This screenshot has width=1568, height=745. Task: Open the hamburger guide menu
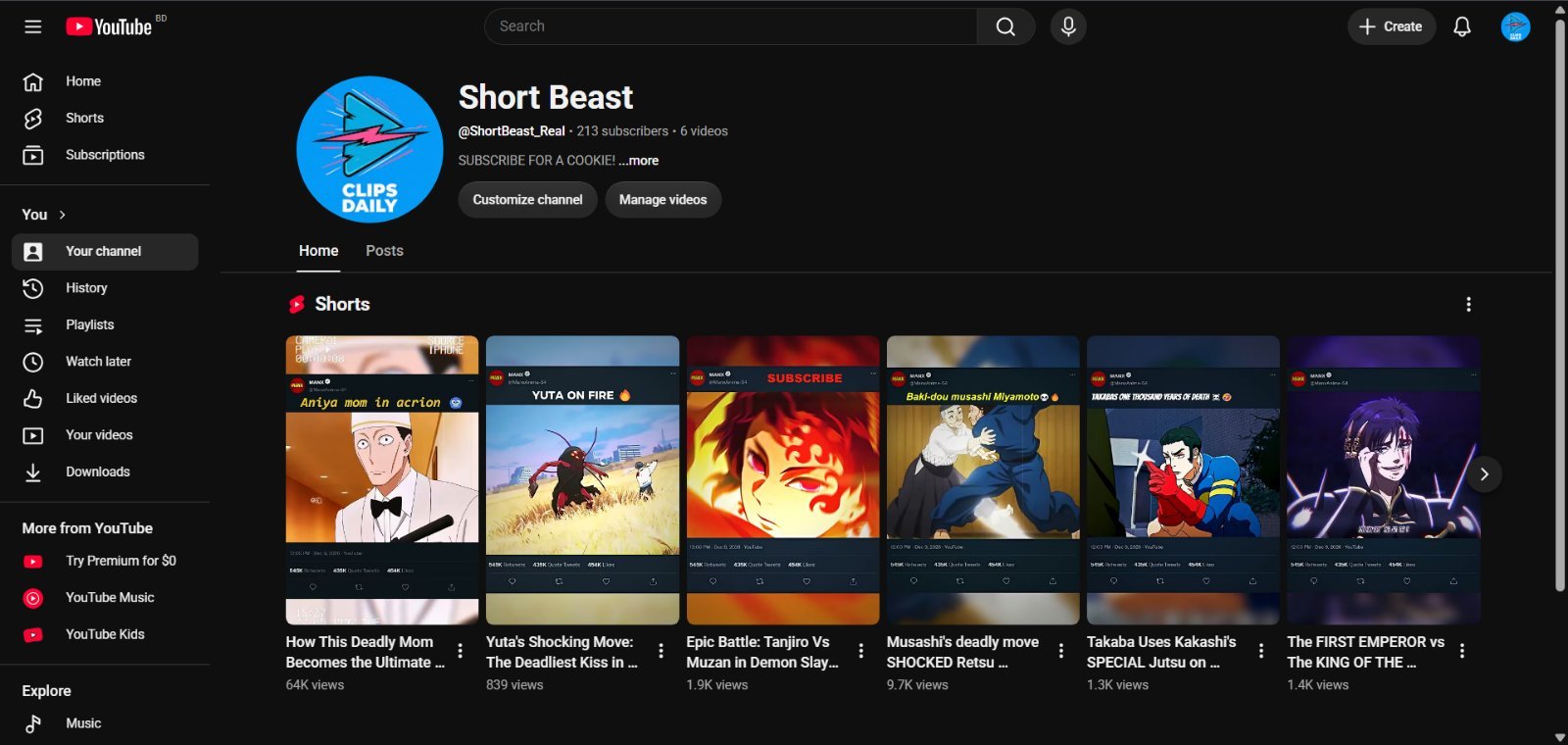click(x=33, y=26)
